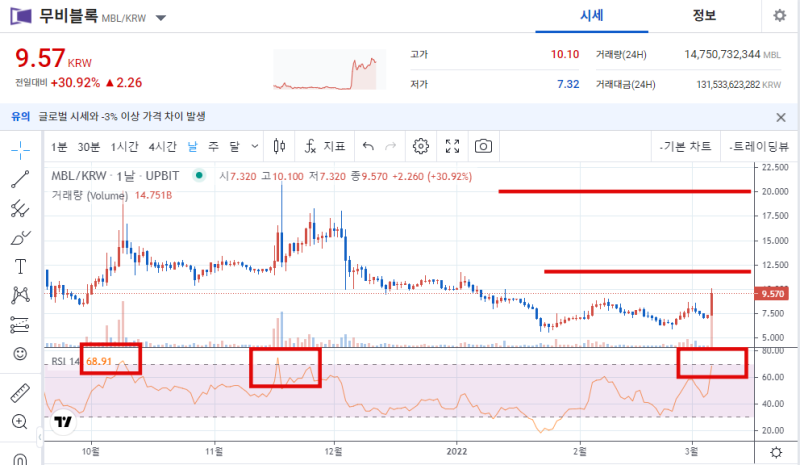Open the indicators (지표) menu

[325, 146]
